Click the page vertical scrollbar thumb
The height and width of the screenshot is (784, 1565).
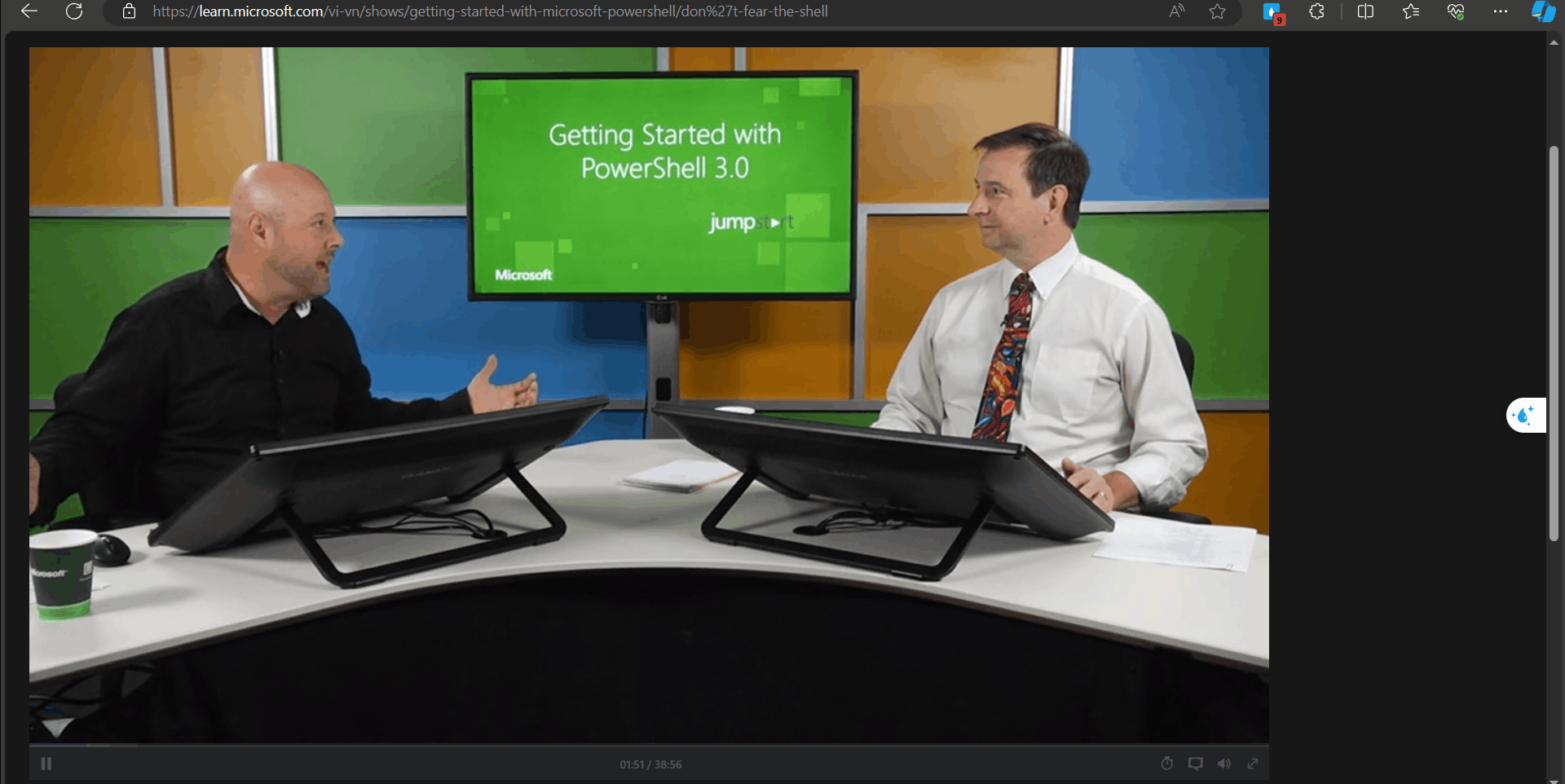[1554, 343]
